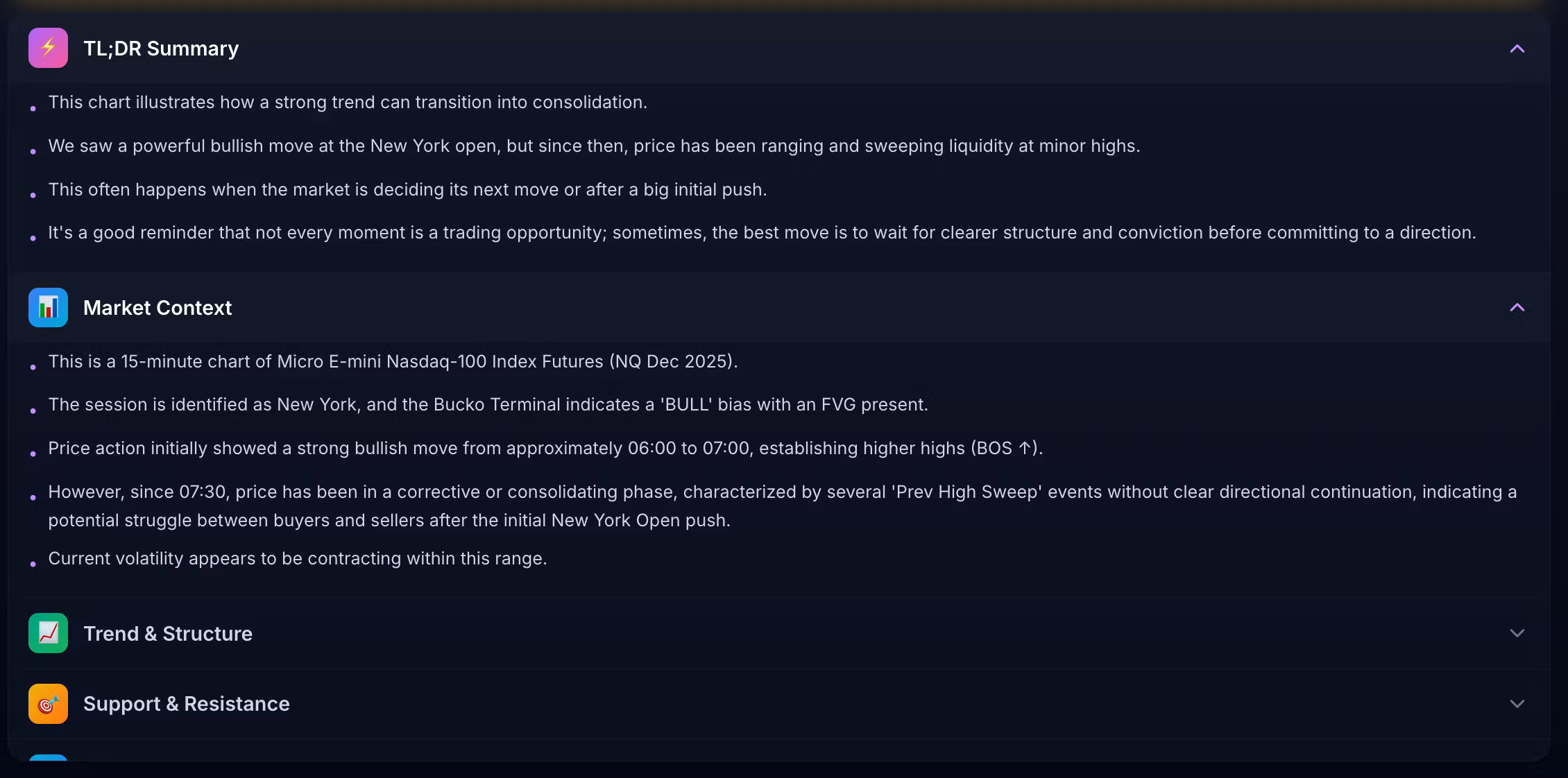Image resolution: width=1568 pixels, height=778 pixels.
Task: Click the bullet on waiting for clearer structure
Action: pos(762,233)
